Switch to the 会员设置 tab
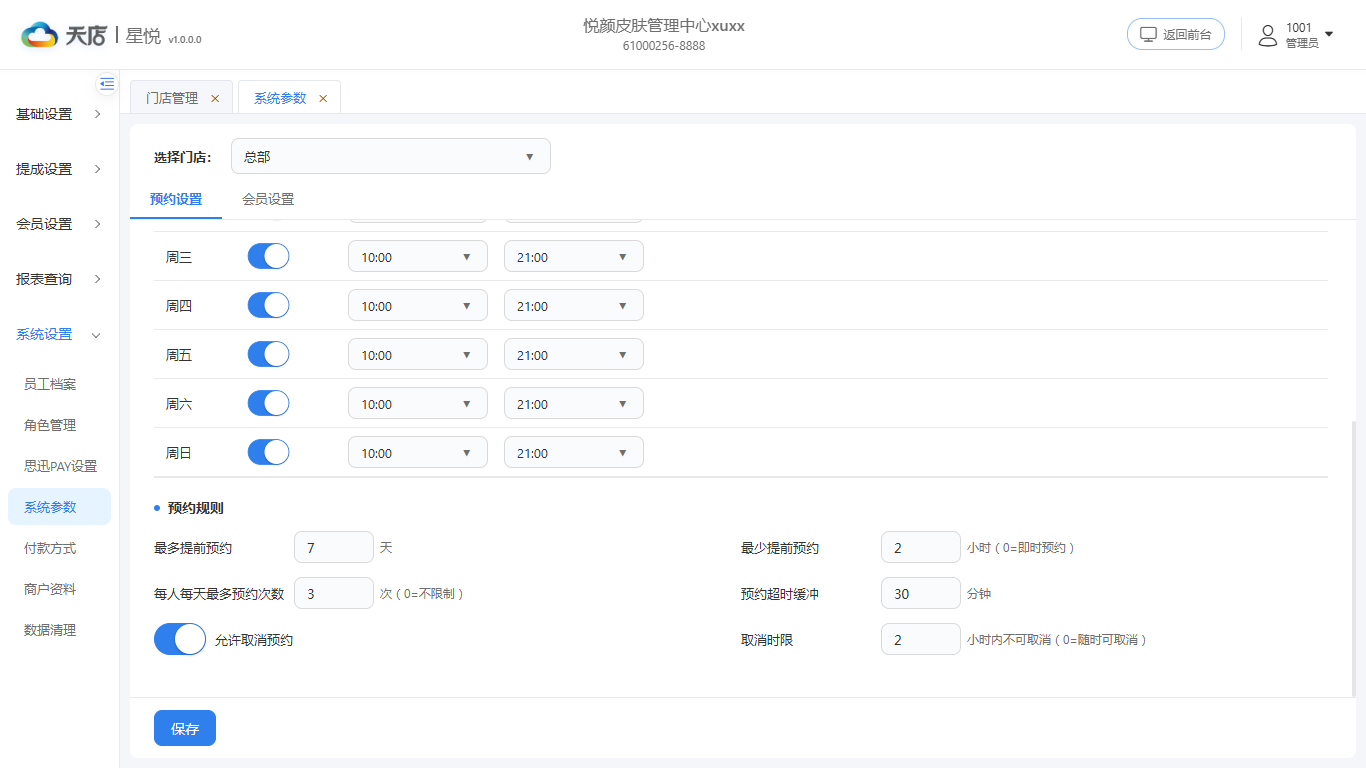The width and height of the screenshot is (1366, 768). coord(268,199)
